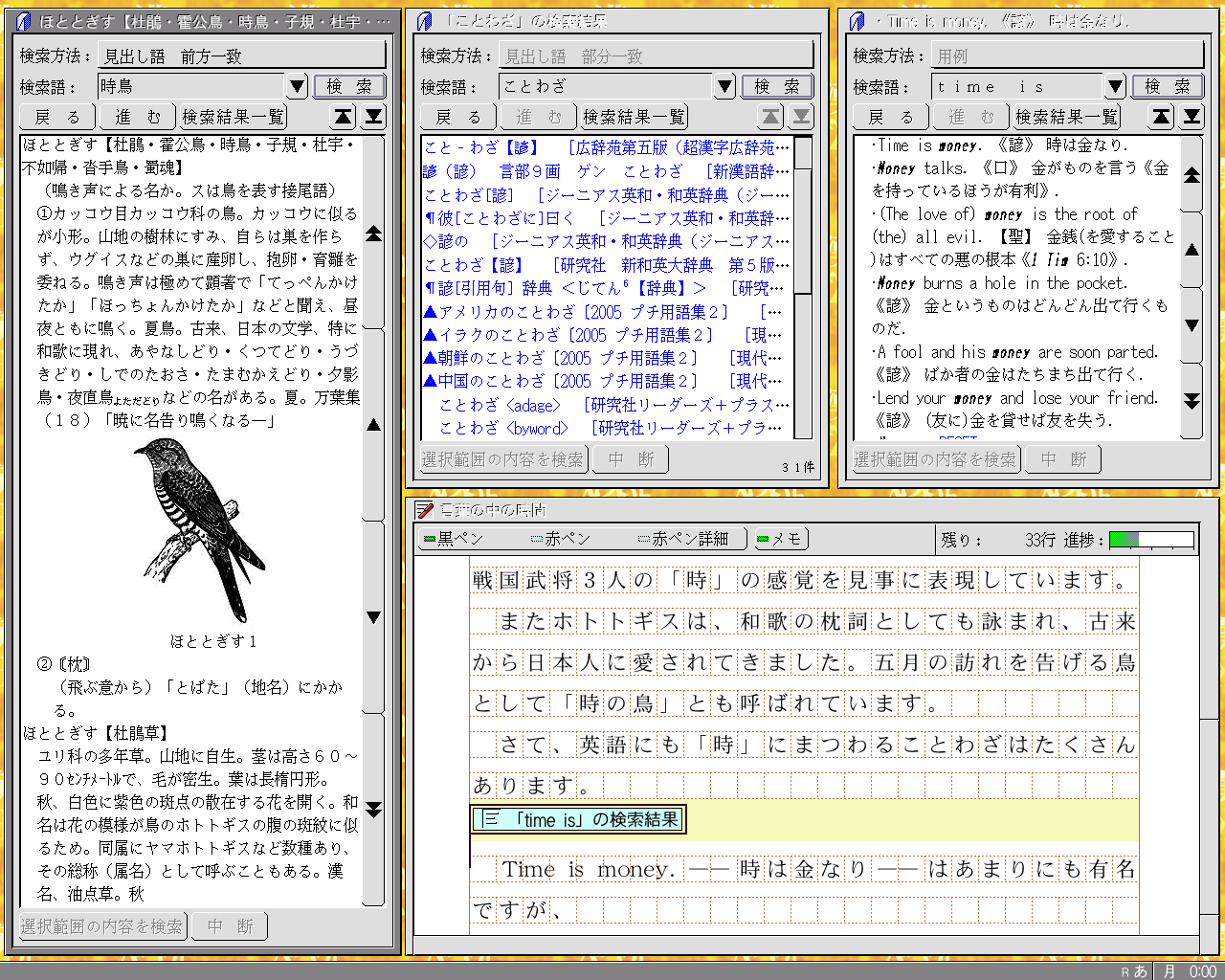Expand the dropdown beside the time is field

pyautogui.click(x=1115, y=87)
